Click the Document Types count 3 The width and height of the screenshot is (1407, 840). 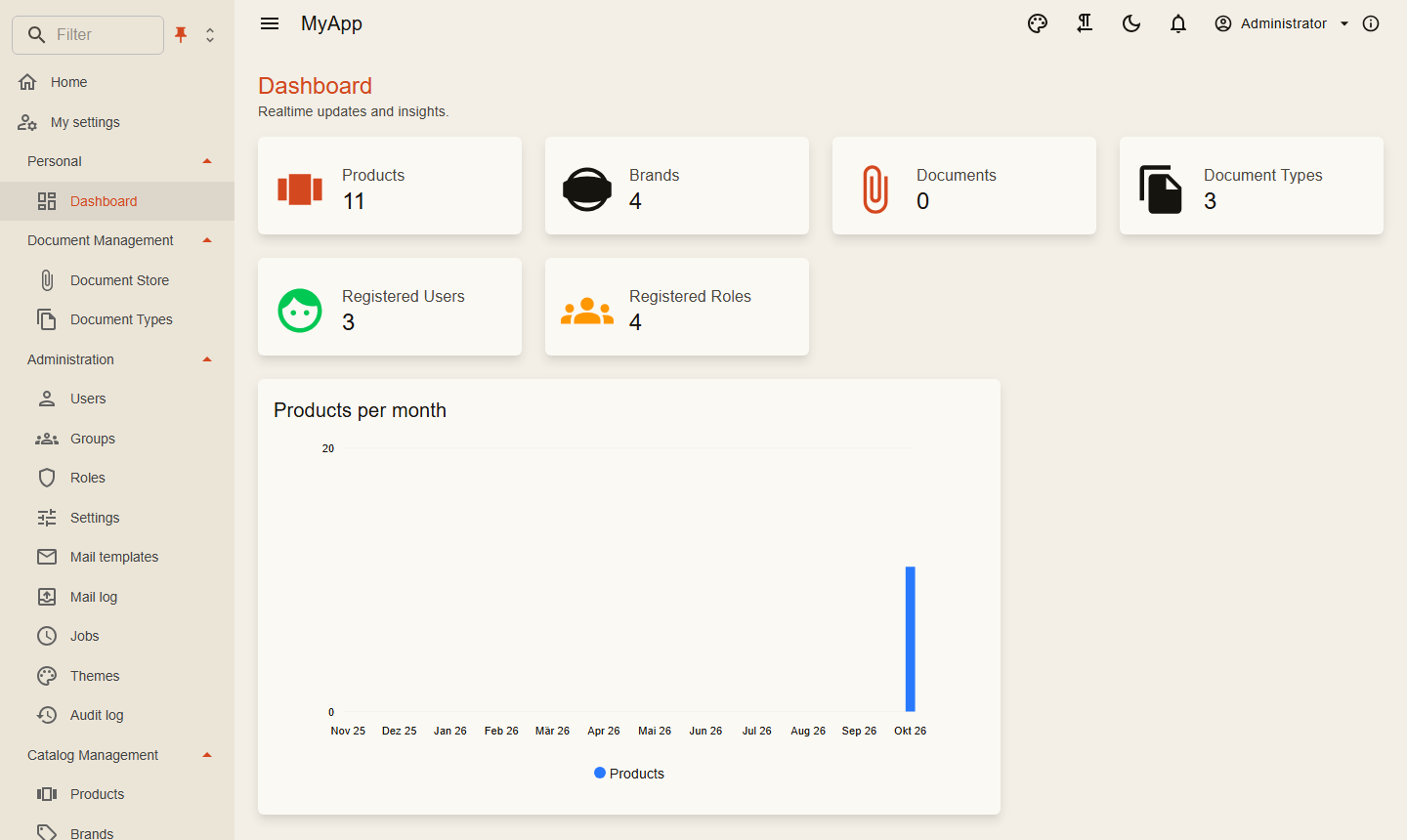(1210, 201)
